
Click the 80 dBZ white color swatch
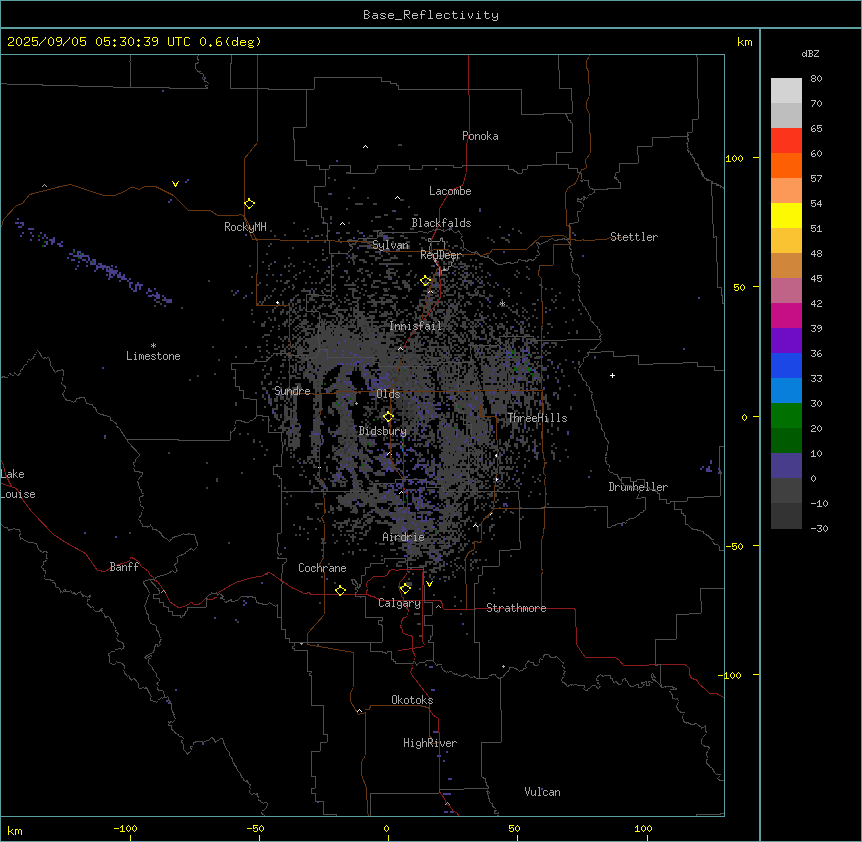point(786,90)
